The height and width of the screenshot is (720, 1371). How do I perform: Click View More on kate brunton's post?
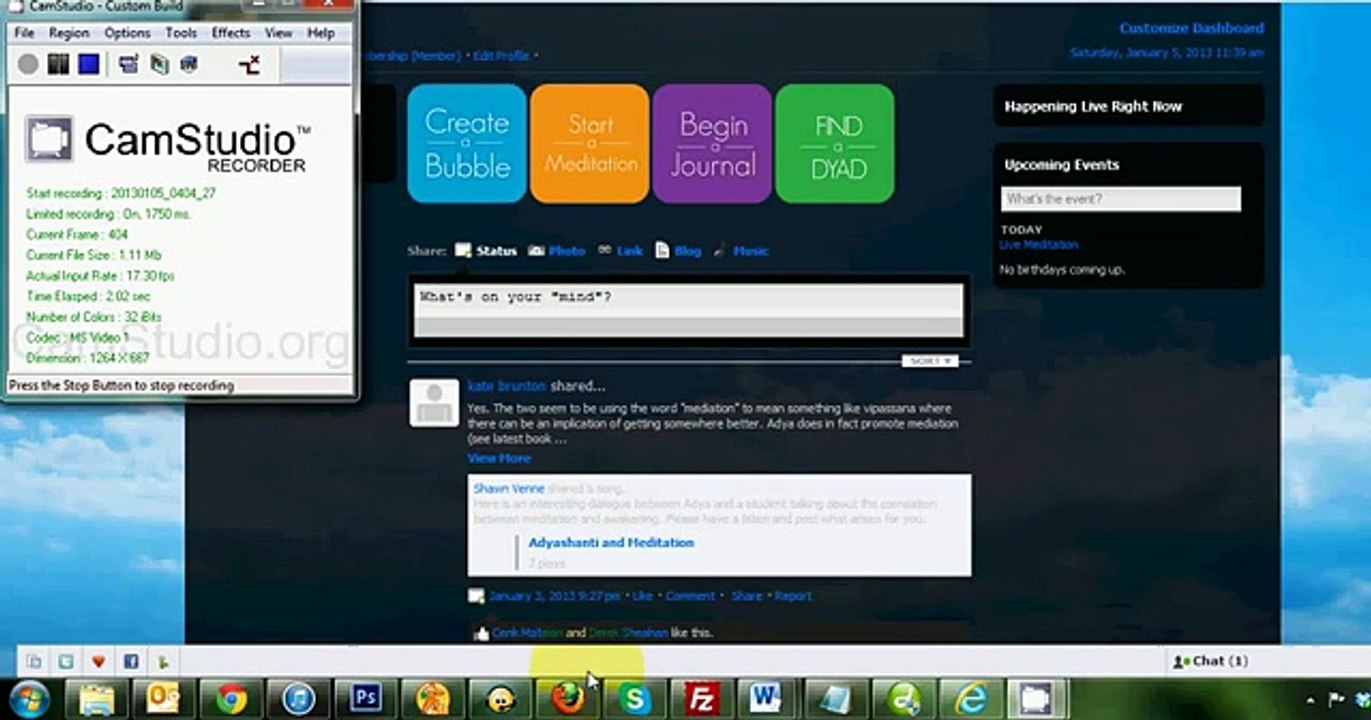(x=499, y=458)
